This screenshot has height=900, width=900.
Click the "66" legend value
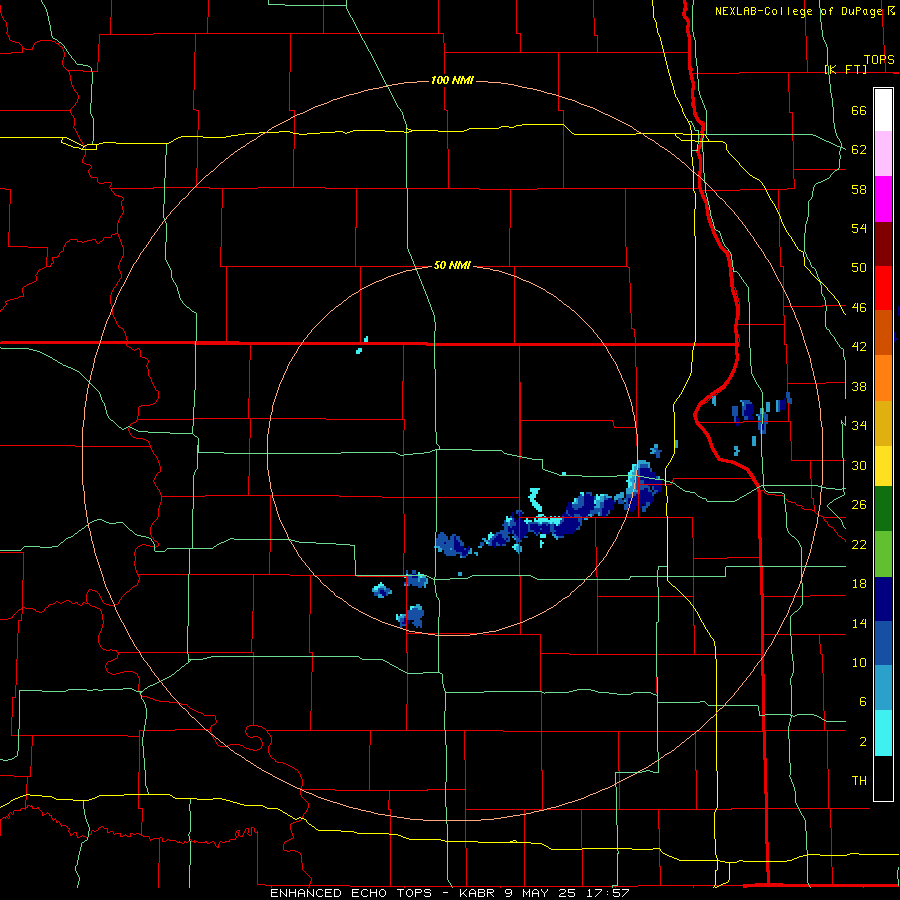click(x=859, y=110)
